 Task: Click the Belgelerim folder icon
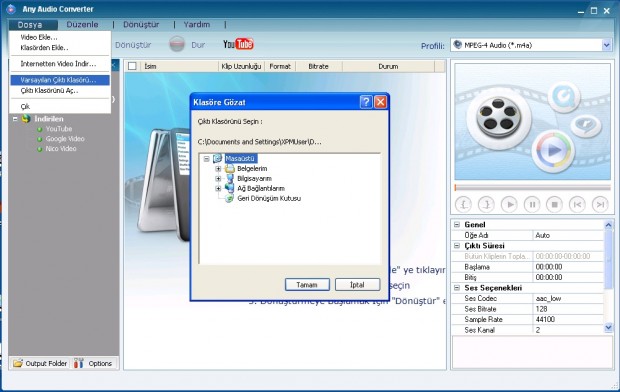pyautogui.click(x=230, y=169)
